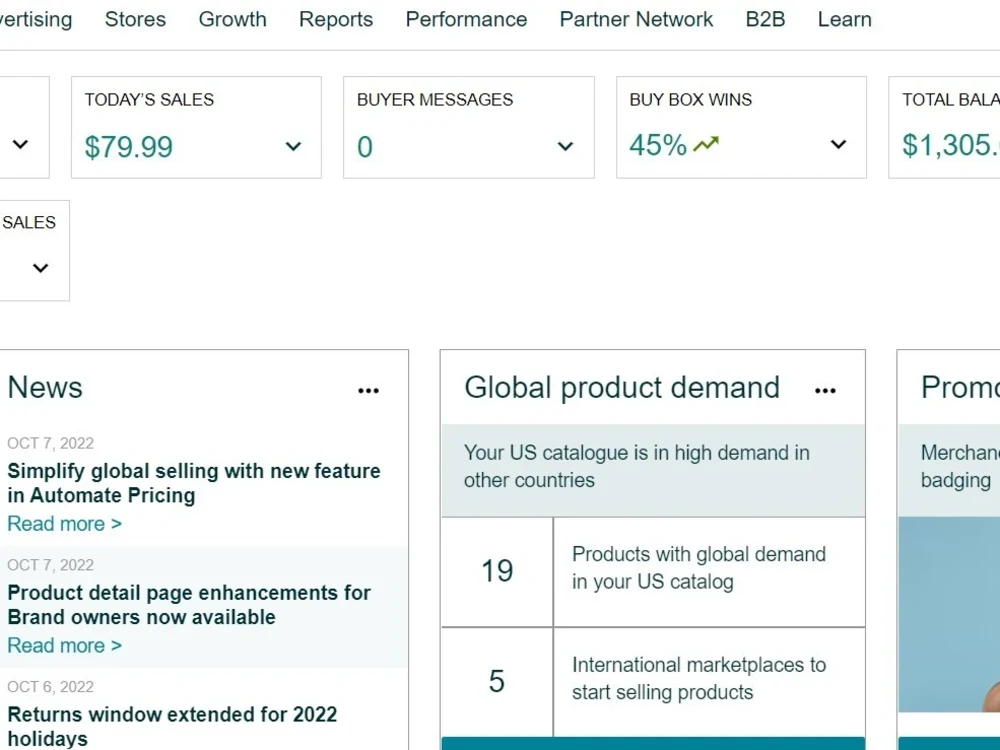Expand the Buyer Messages card chevron
The image size is (1000, 750).
tap(565, 146)
